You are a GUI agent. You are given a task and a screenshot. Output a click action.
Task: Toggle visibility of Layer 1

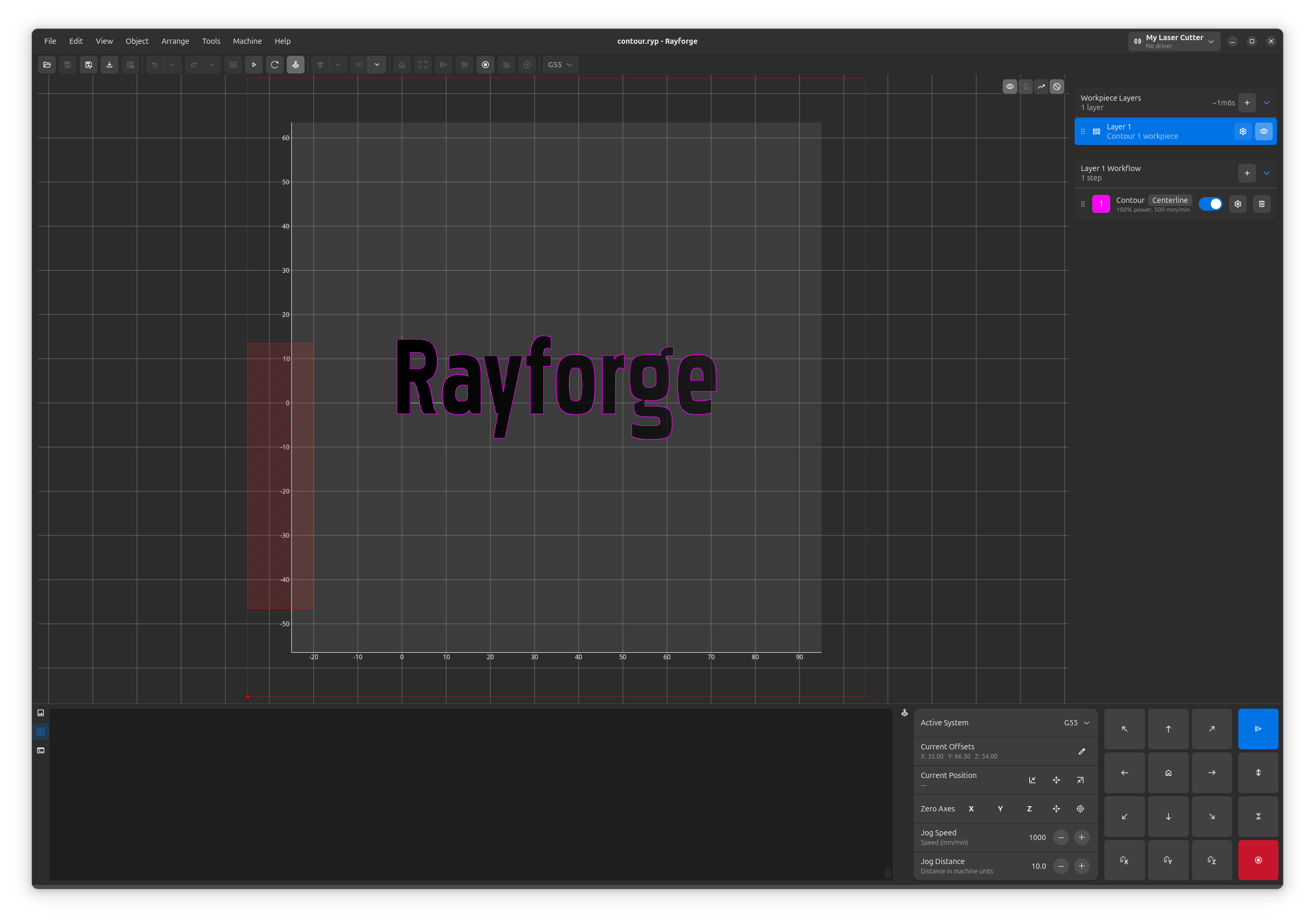pyautogui.click(x=1263, y=131)
